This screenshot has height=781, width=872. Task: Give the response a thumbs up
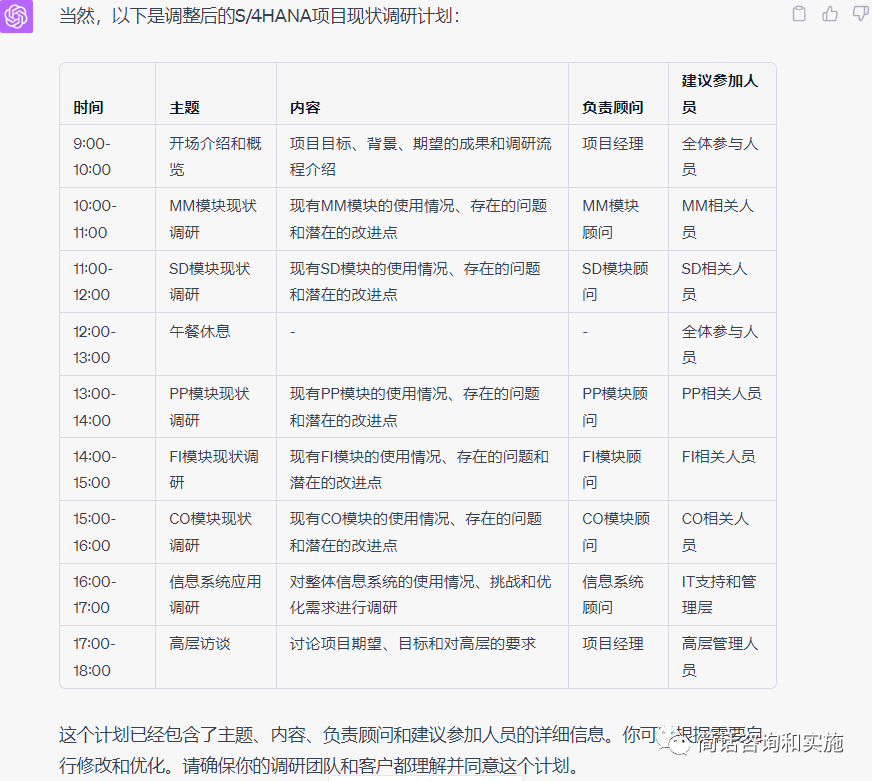point(830,14)
